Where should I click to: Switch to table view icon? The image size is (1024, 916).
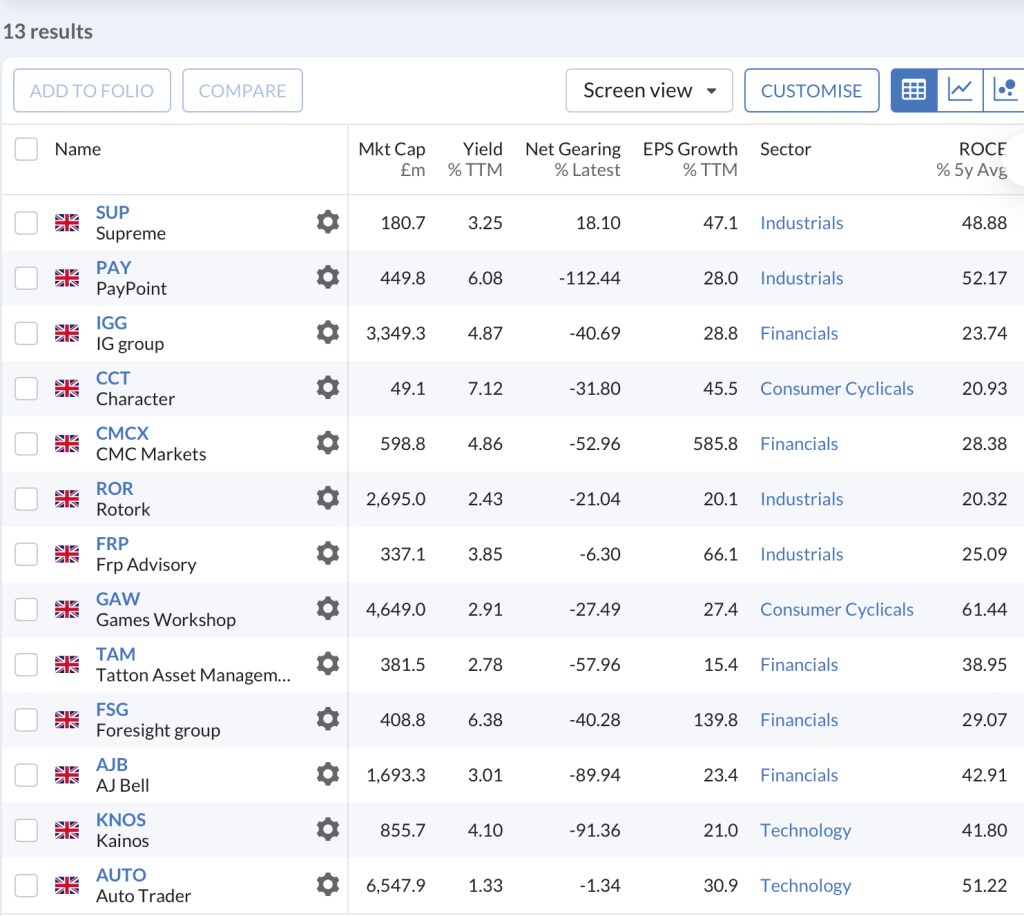[914, 90]
